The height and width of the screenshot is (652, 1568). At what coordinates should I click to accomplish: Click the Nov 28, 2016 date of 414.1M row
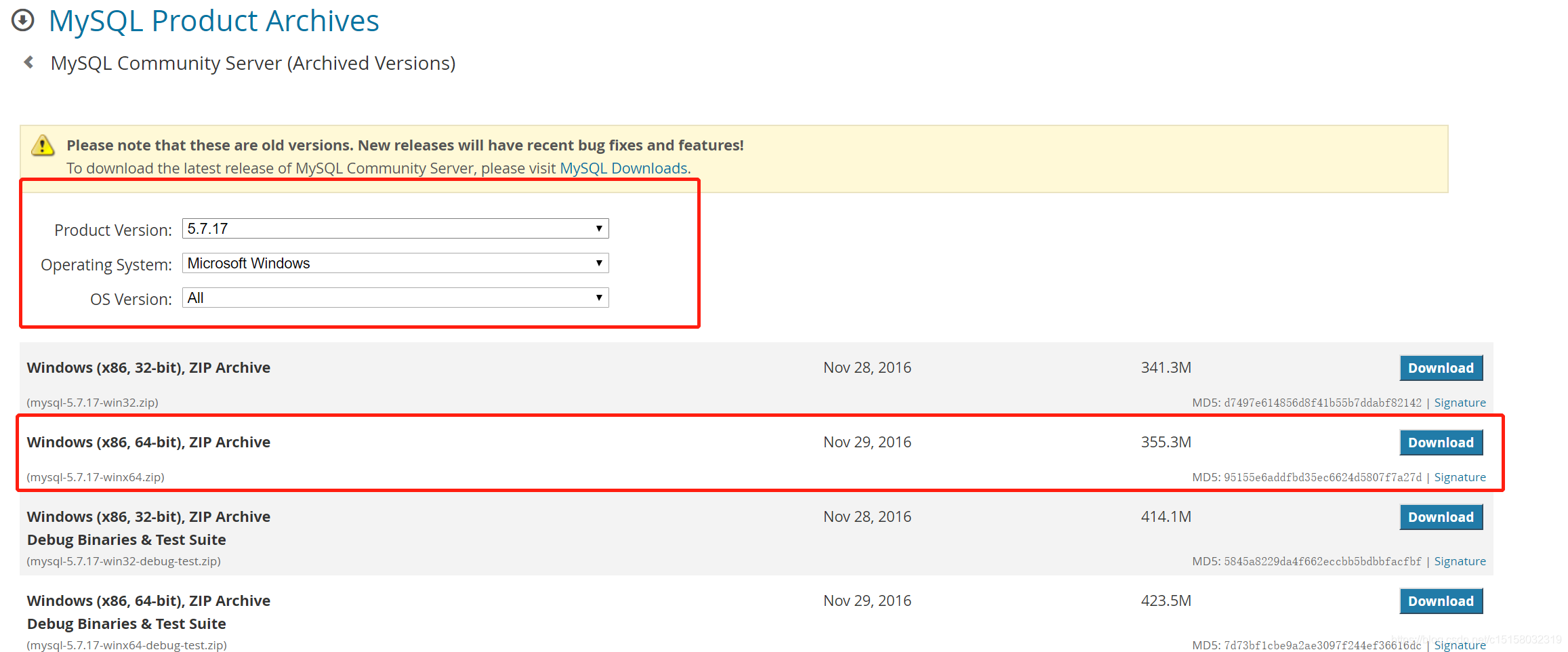(x=867, y=516)
